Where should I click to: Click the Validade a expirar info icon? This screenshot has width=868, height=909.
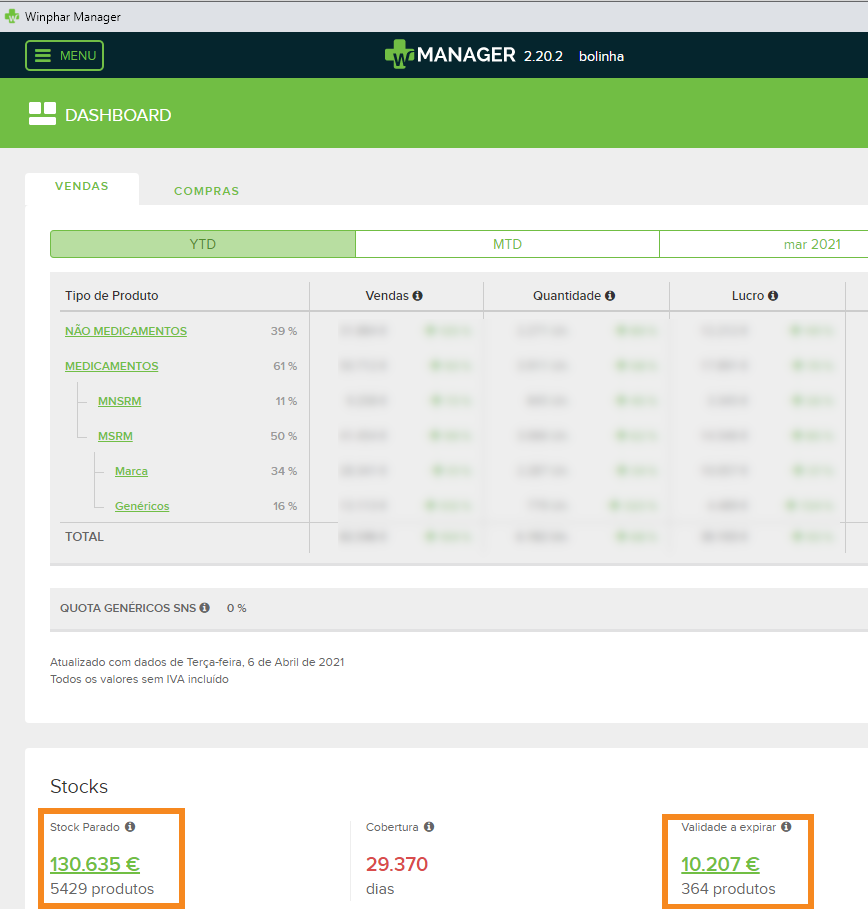coord(786,827)
